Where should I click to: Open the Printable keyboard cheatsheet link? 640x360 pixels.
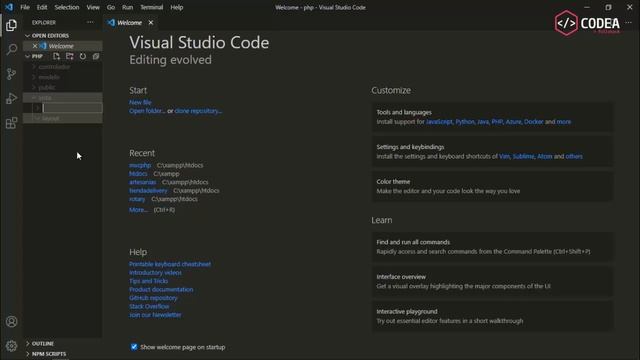[170, 264]
